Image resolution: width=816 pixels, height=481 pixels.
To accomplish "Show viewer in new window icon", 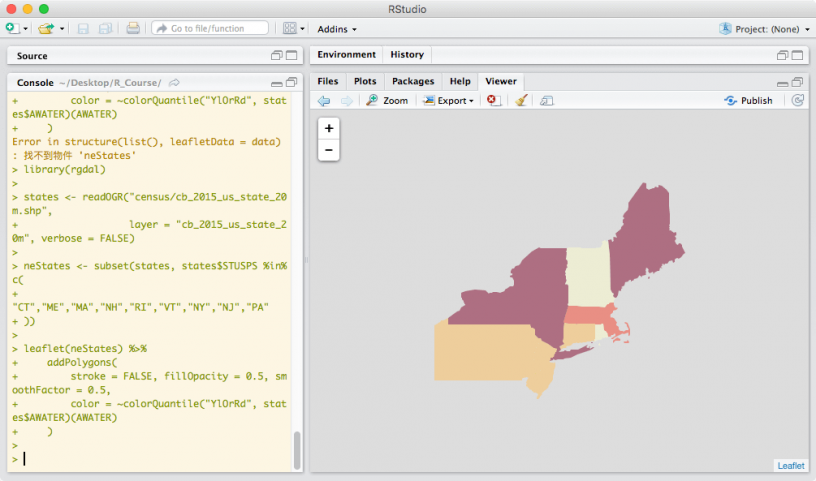I will click(x=547, y=101).
